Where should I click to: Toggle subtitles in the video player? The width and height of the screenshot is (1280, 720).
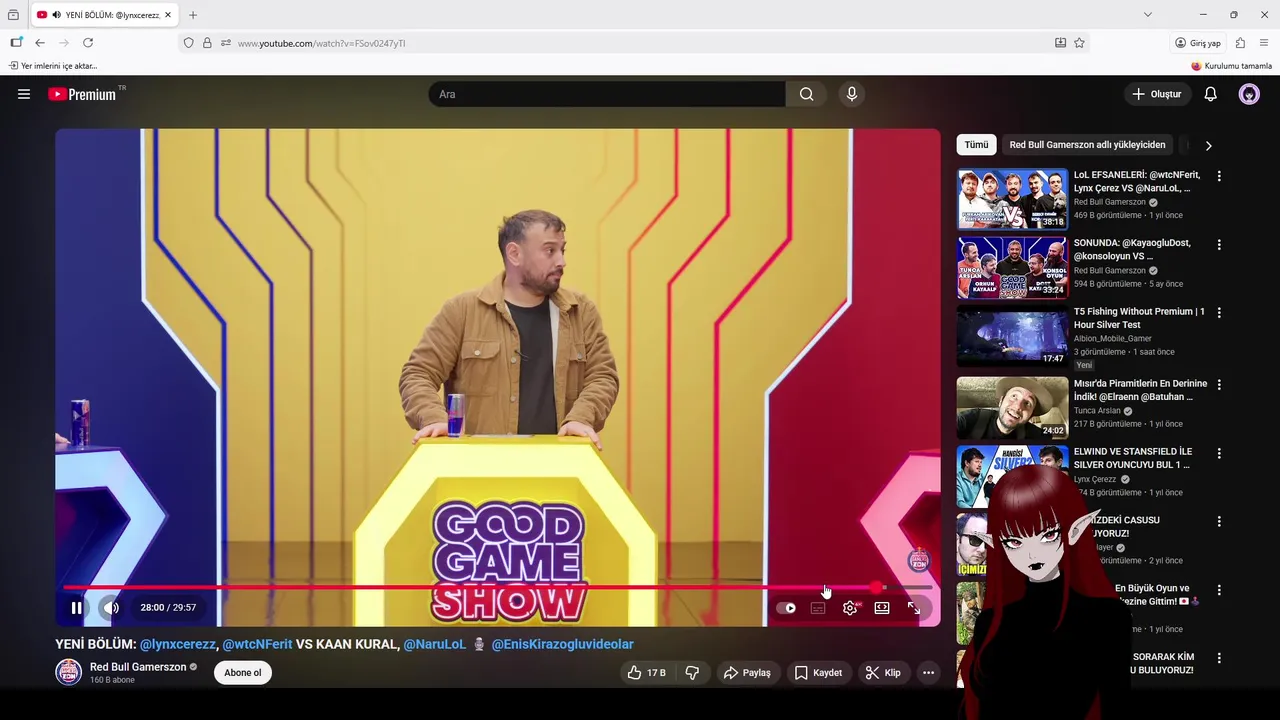tap(818, 608)
